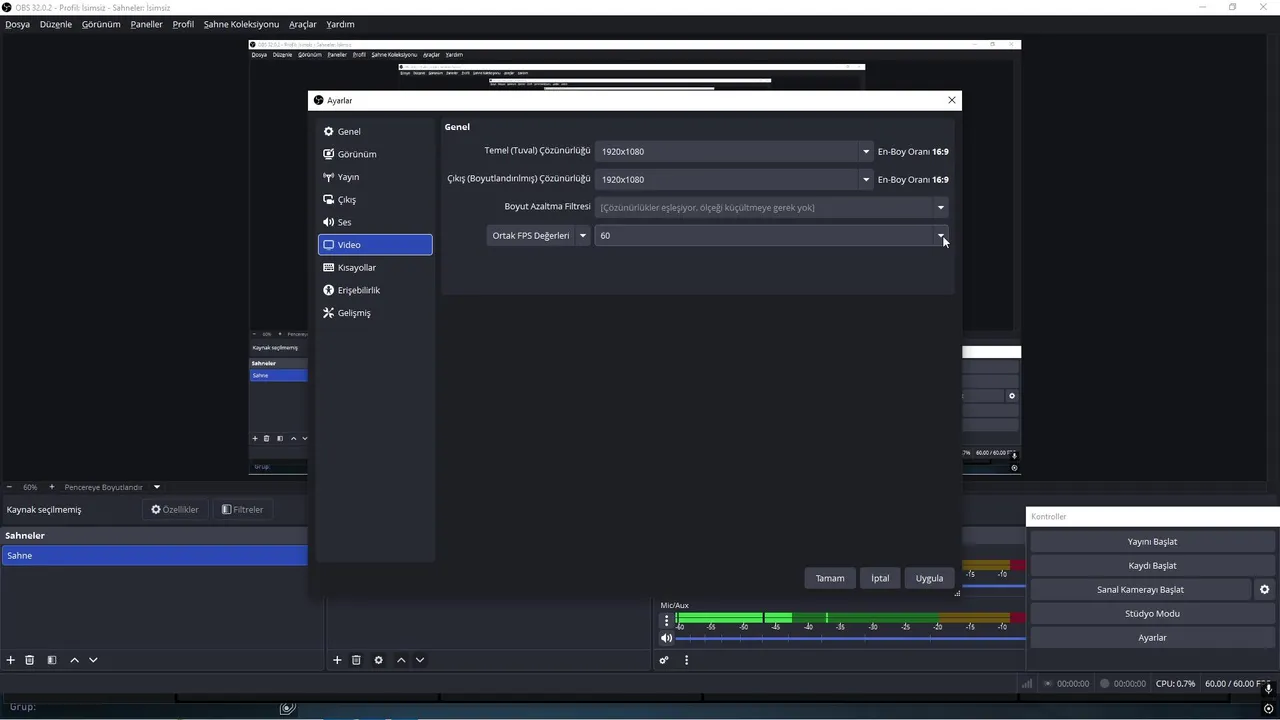Switch to Çıkış settings category
The width and height of the screenshot is (1280, 720).
[x=375, y=200]
